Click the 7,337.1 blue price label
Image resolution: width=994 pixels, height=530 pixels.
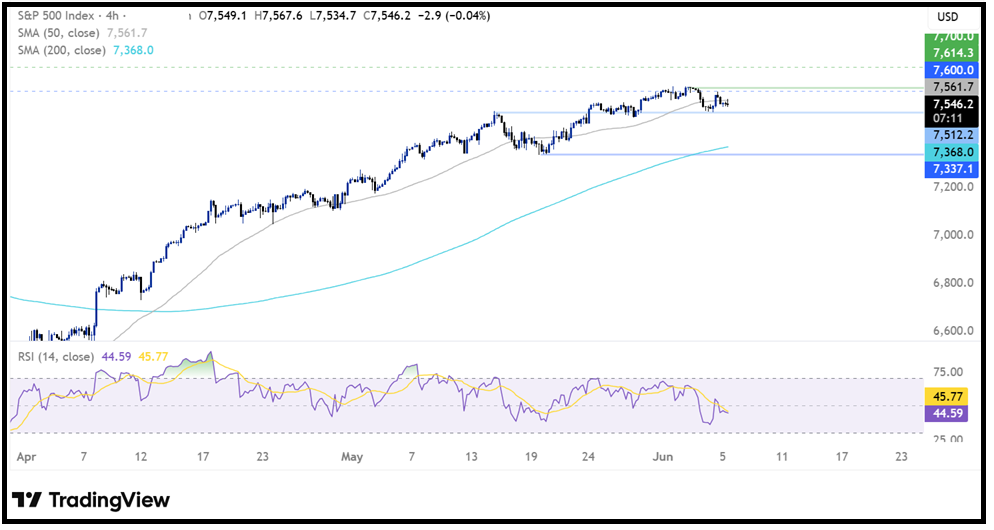(x=952, y=169)
